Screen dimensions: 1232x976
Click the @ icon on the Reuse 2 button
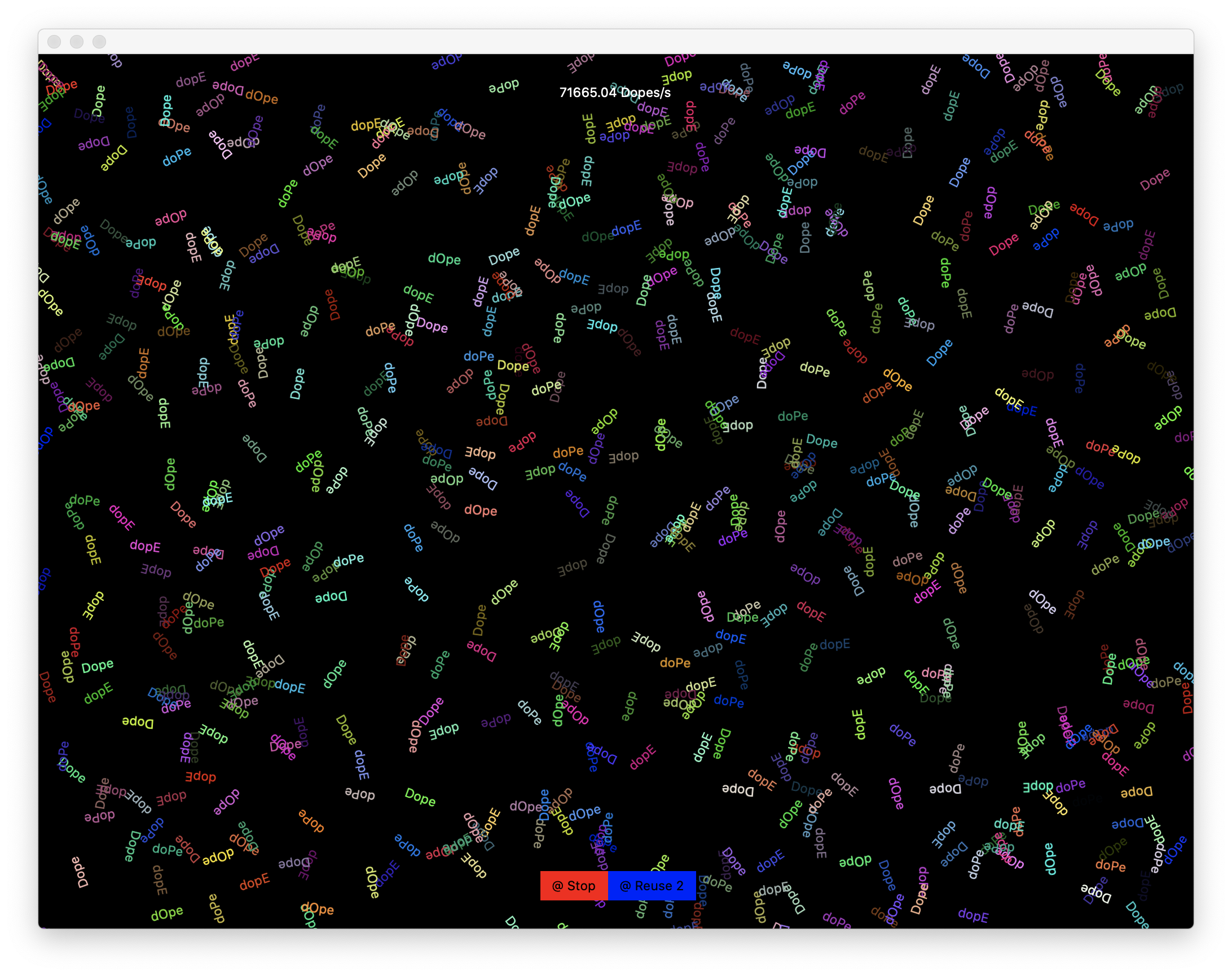pyautogui.click(x=626, y=886)
